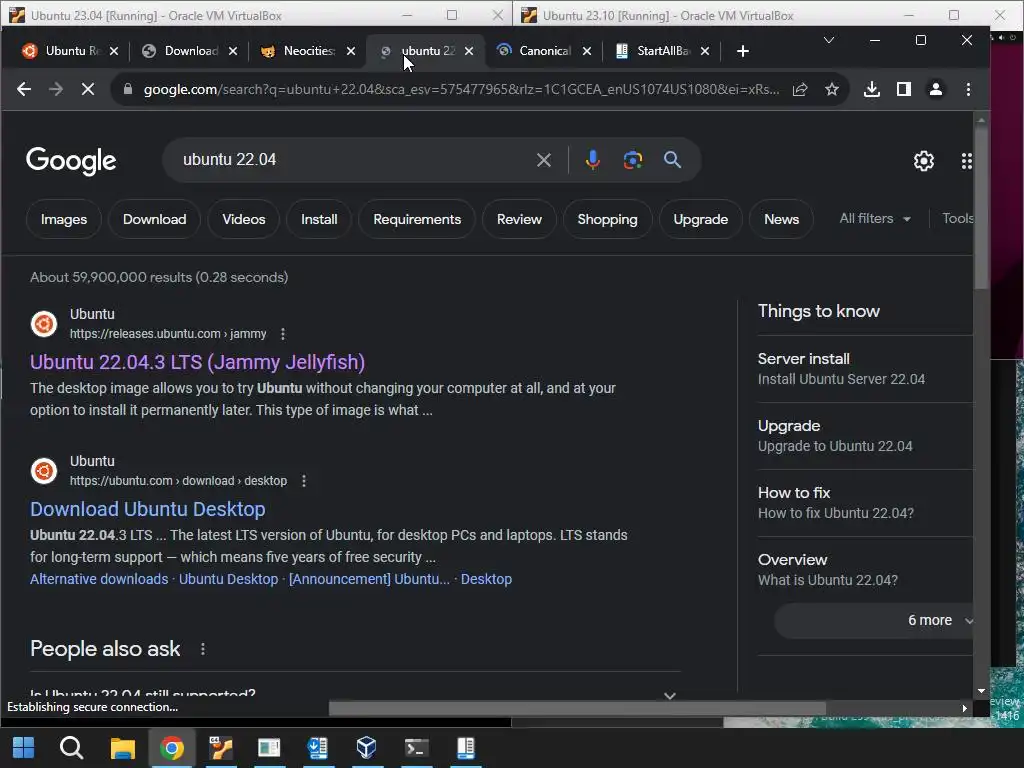Apply the Requirements filter chip
The width and height of the screenshot is (1024, 768).
point(417,219)
